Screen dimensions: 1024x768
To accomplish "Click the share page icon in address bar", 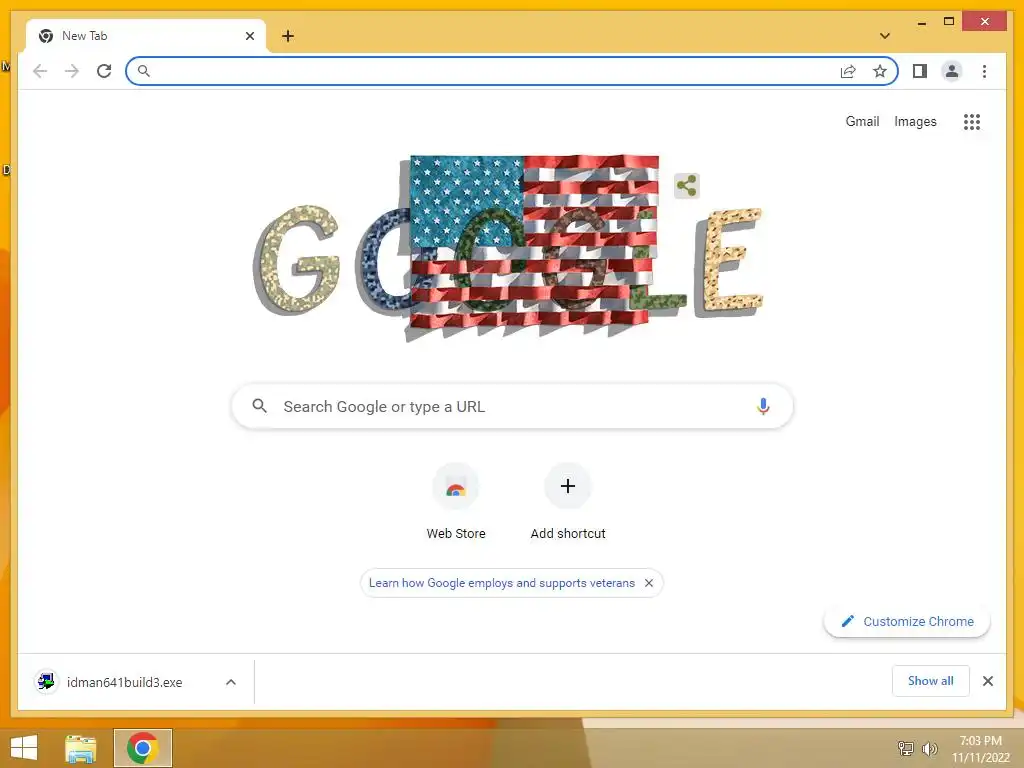I will click(848, 71).
